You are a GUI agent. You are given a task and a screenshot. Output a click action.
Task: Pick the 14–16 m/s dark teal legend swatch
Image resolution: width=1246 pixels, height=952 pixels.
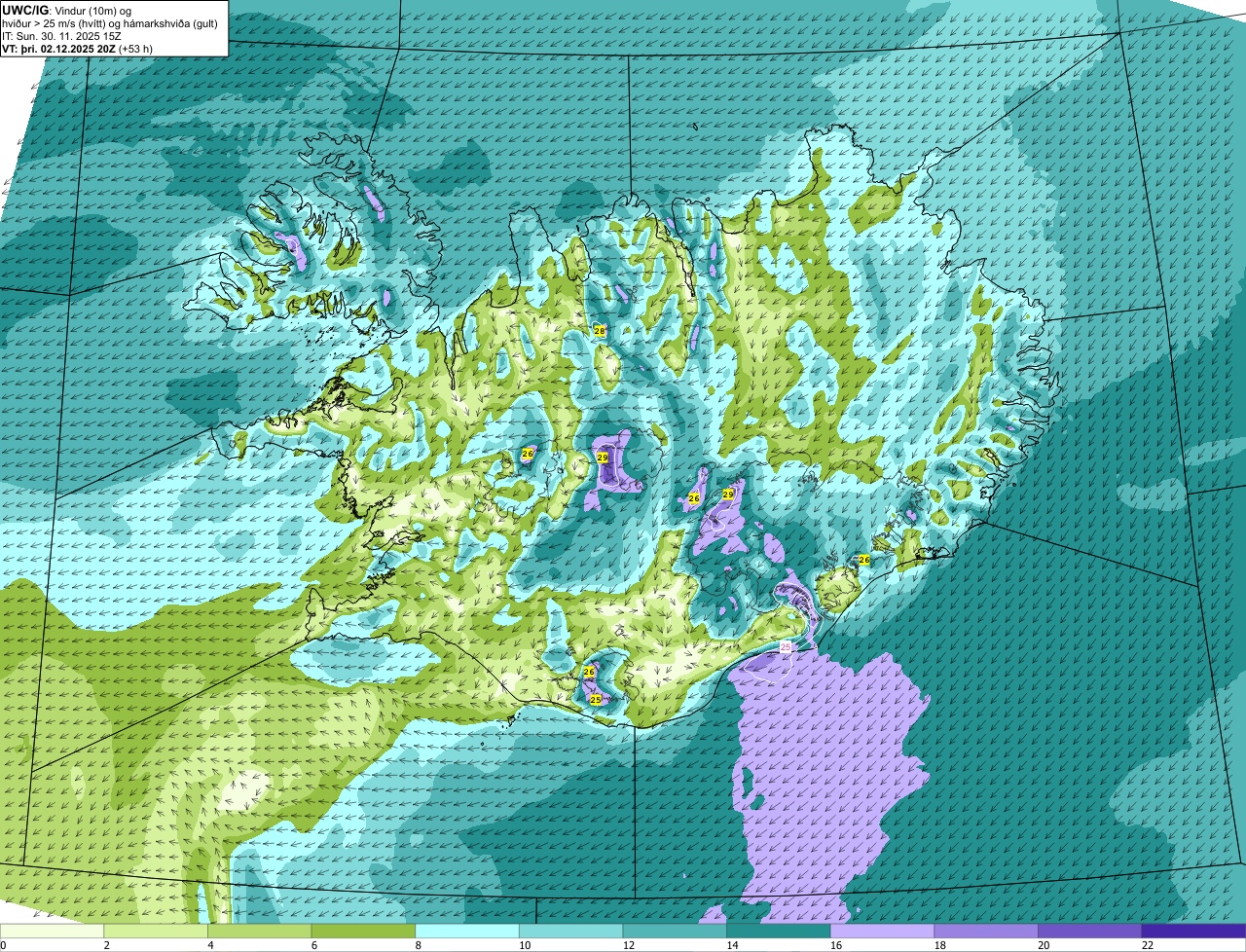pyautogui.click(x=778, y=931)
